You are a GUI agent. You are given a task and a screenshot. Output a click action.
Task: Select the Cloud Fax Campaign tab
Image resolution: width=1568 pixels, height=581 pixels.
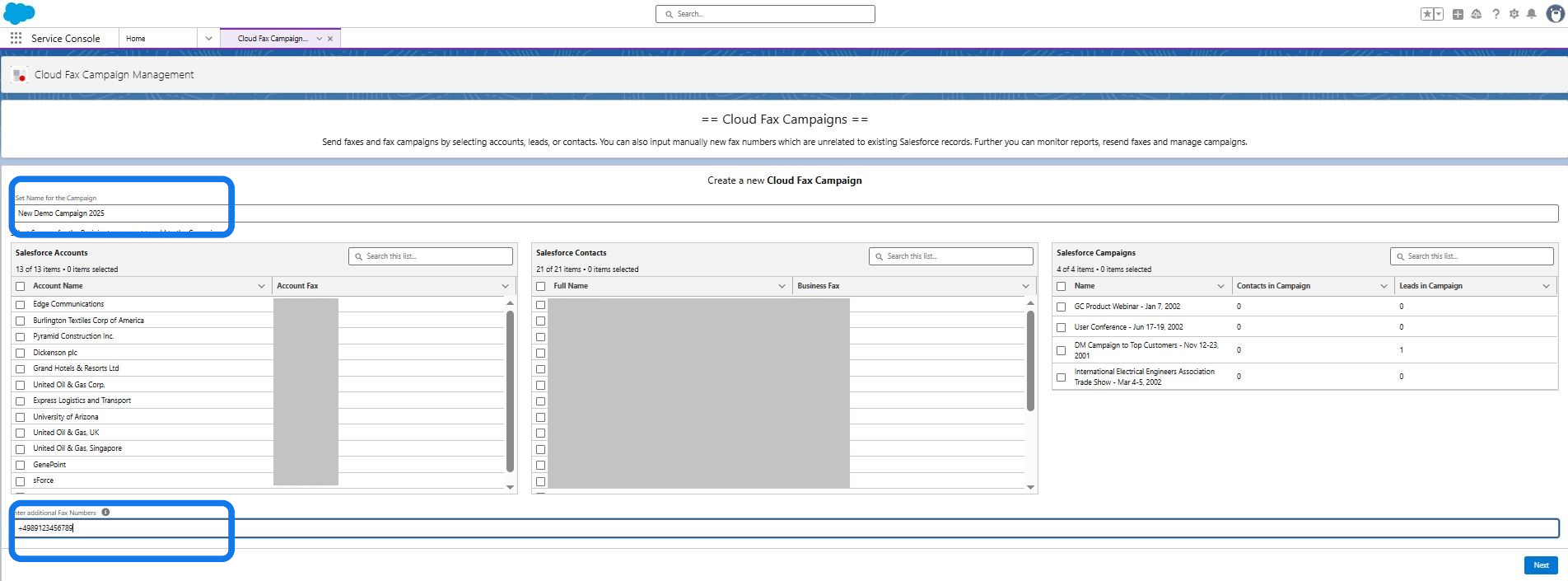click(272, 39)
